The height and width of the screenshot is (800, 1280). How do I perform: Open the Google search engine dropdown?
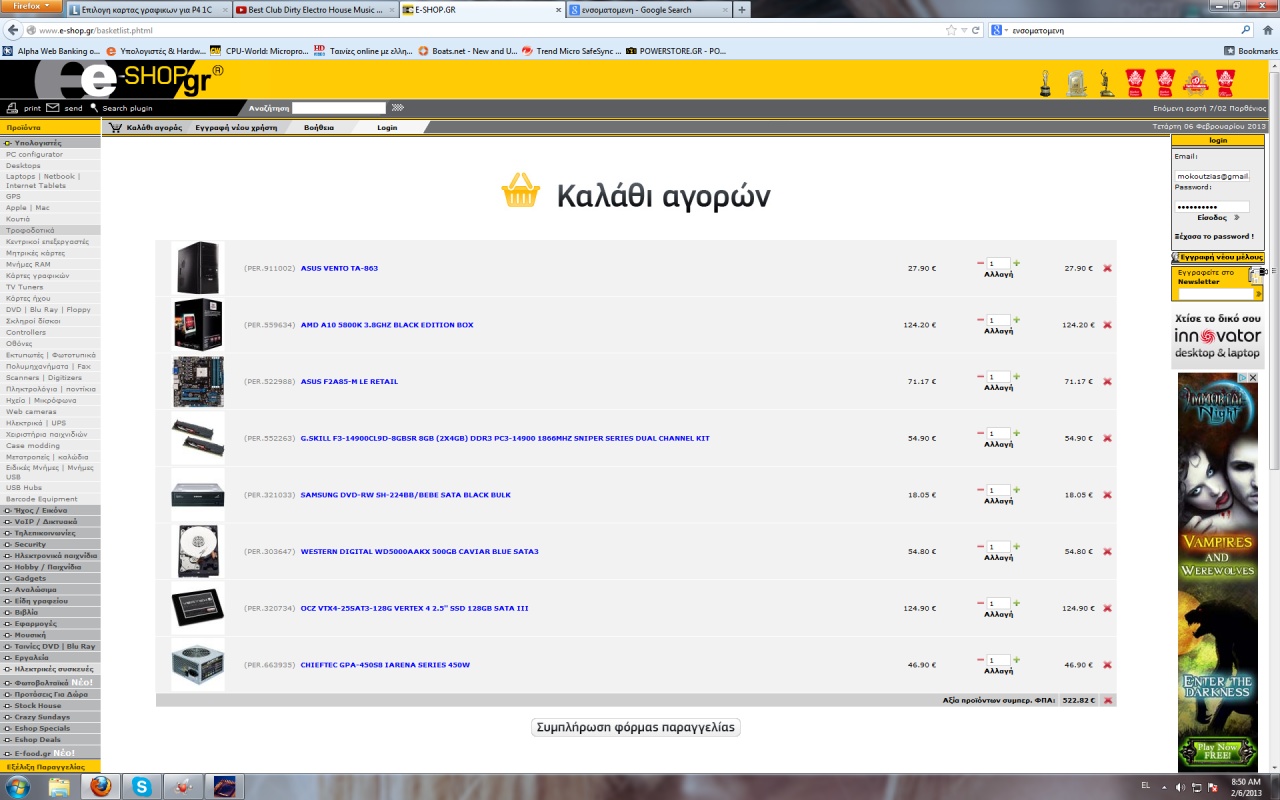pos(1001,30)
